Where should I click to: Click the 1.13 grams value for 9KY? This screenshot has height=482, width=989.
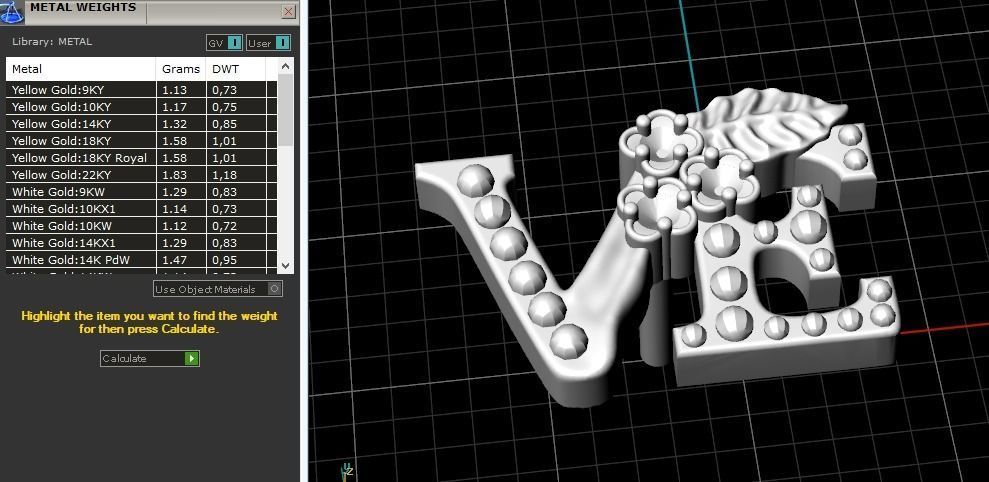174,90
